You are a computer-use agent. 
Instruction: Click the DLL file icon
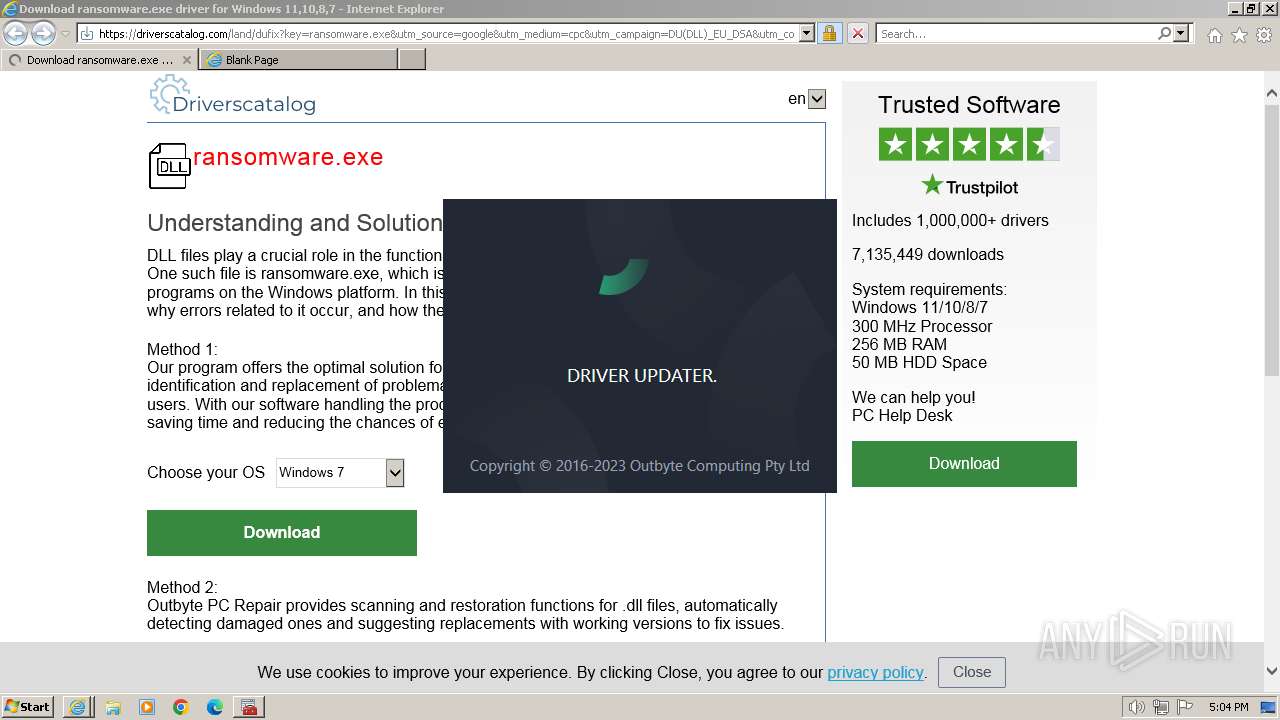pyautogui.click(x=169, y=166)
